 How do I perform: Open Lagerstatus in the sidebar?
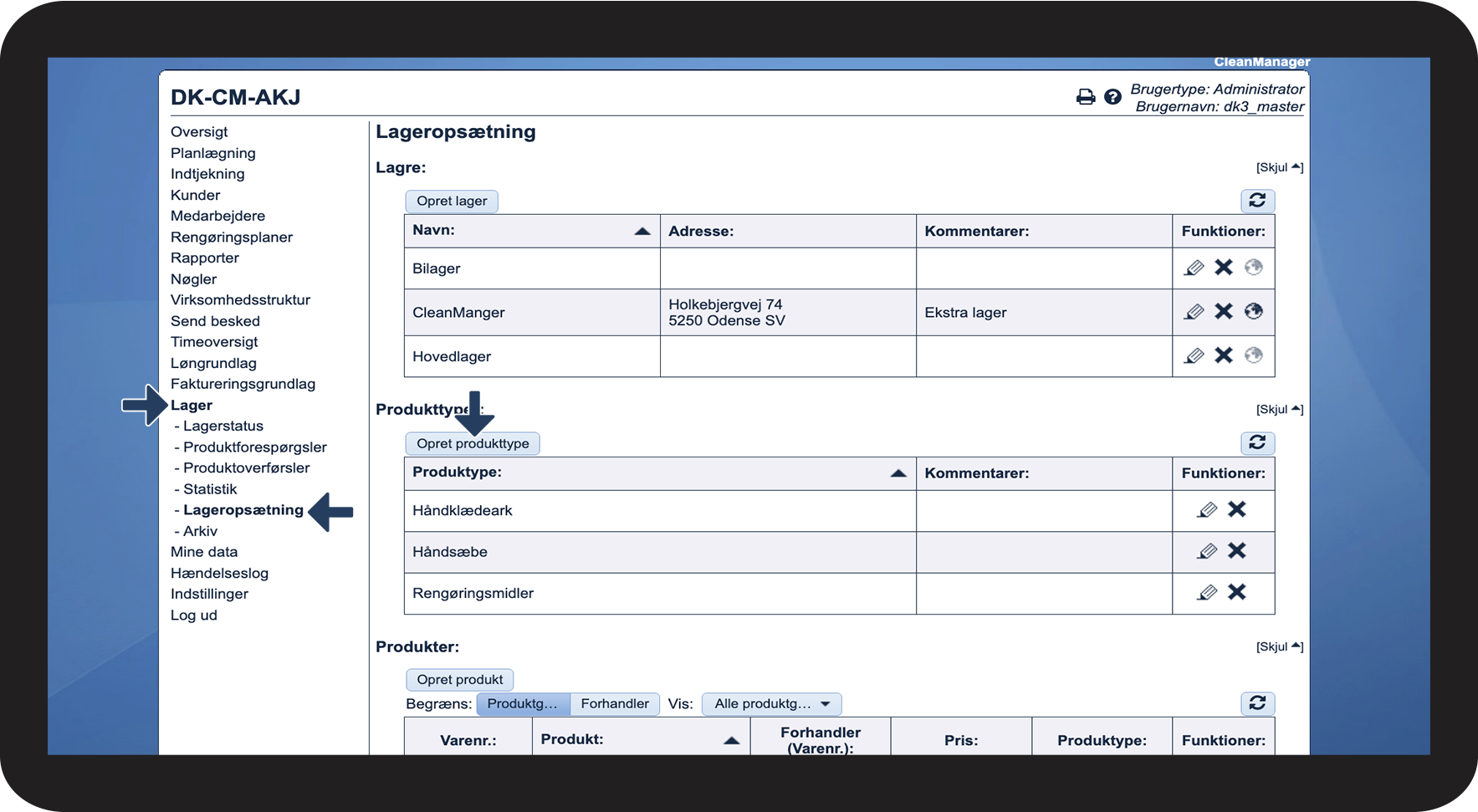(x=222, y=426)
